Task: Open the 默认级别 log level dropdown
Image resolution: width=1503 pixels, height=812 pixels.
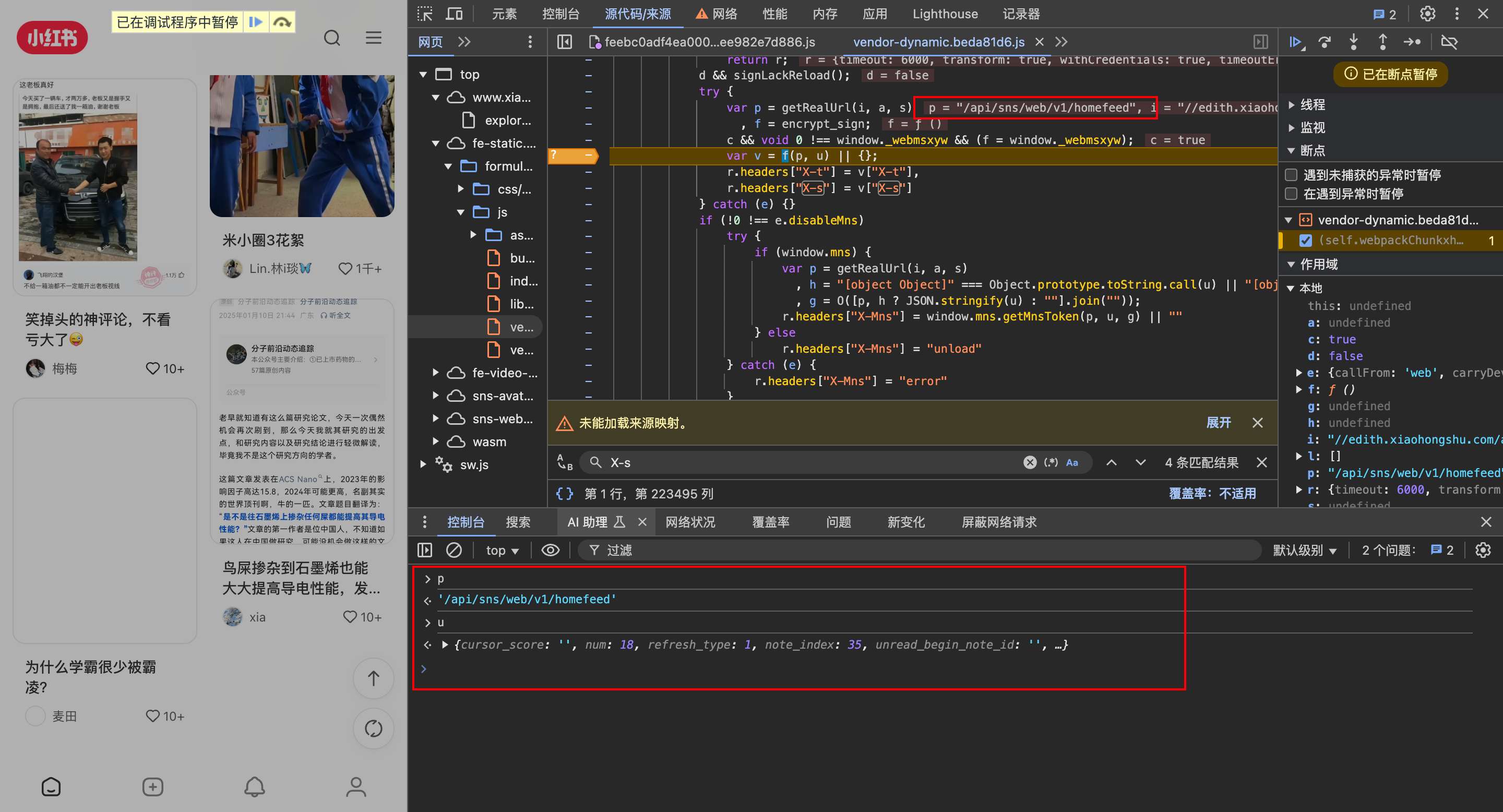Action: 1304,550
